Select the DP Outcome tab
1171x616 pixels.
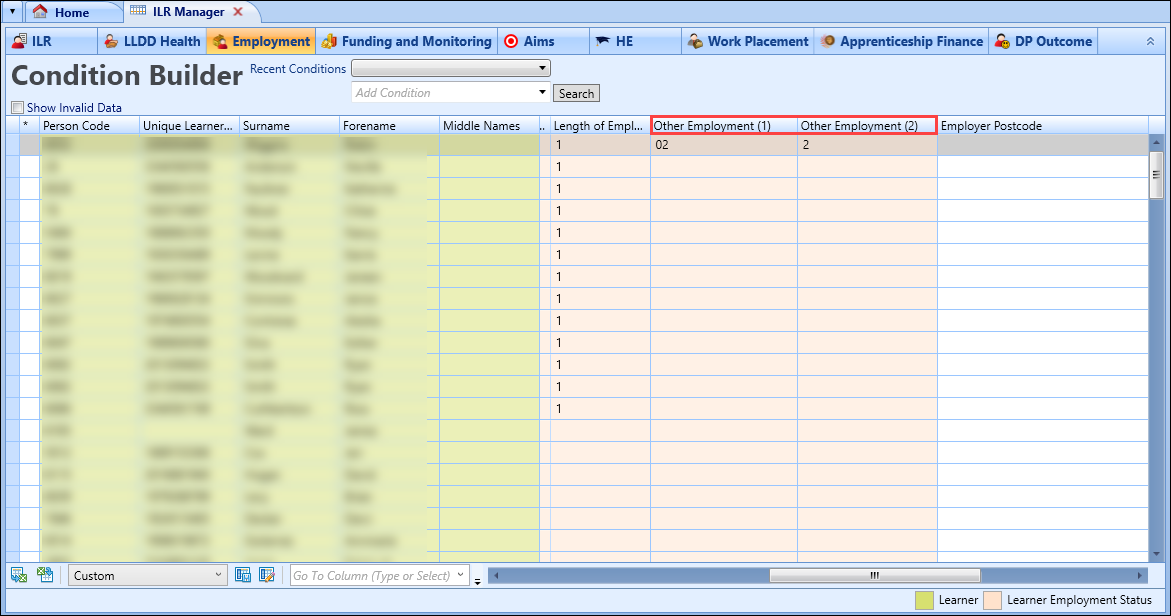[x=1043, y=42]
